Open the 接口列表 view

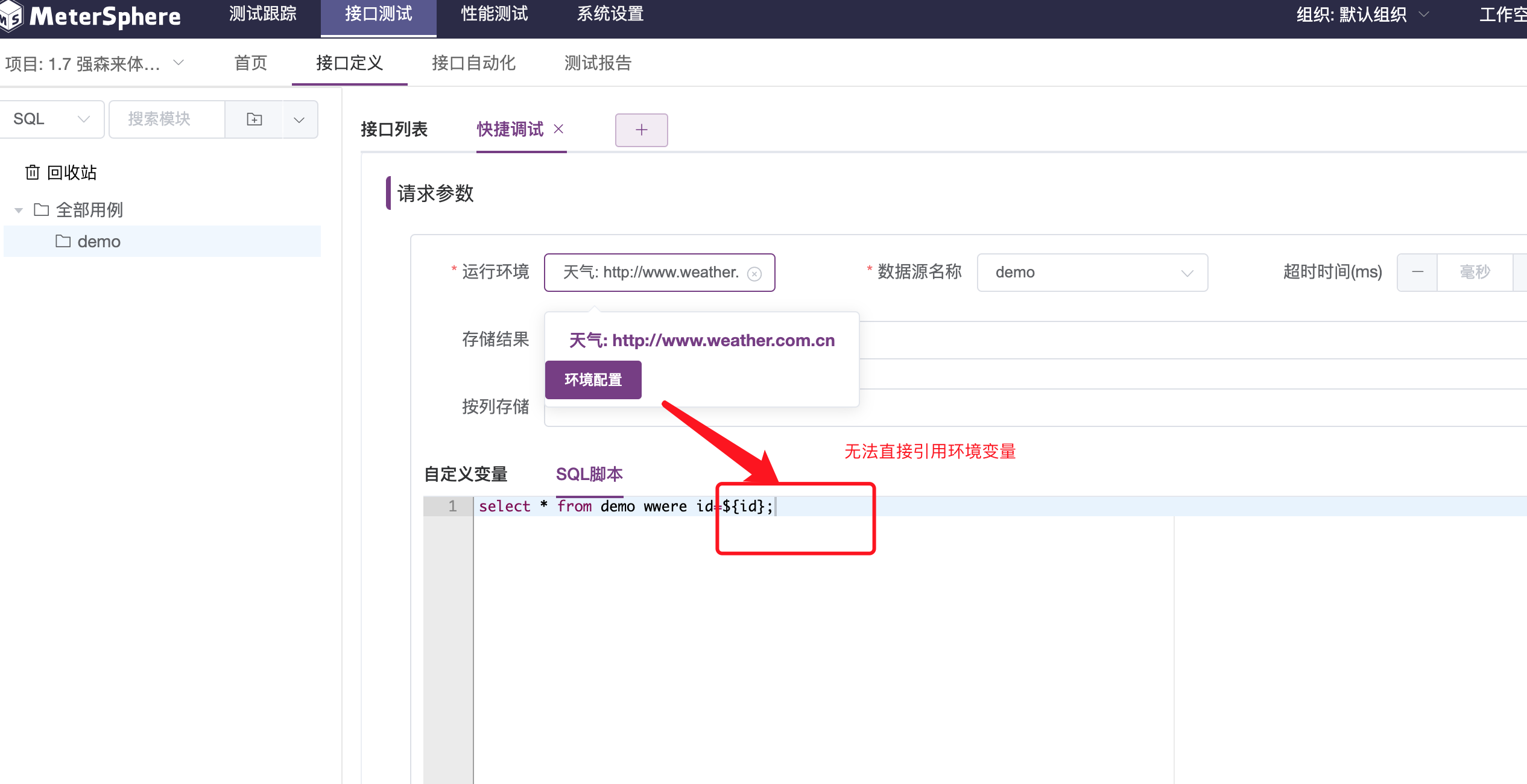[394, 128]
